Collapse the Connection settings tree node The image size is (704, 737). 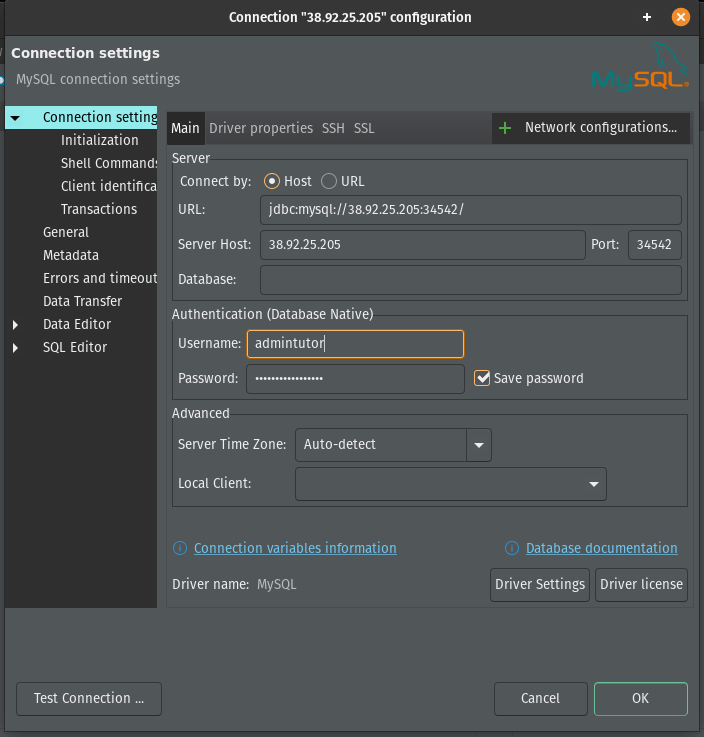click(15, 118)
